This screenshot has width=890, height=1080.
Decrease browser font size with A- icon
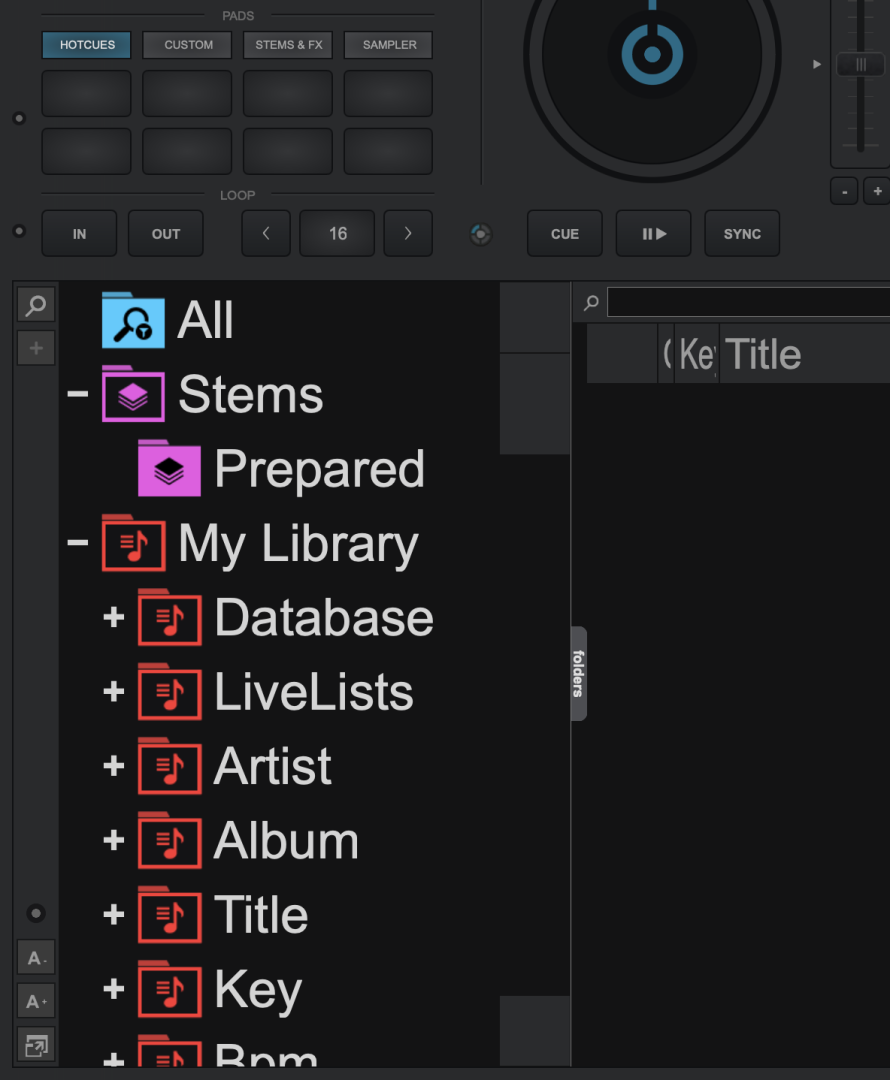click(36, 958)
